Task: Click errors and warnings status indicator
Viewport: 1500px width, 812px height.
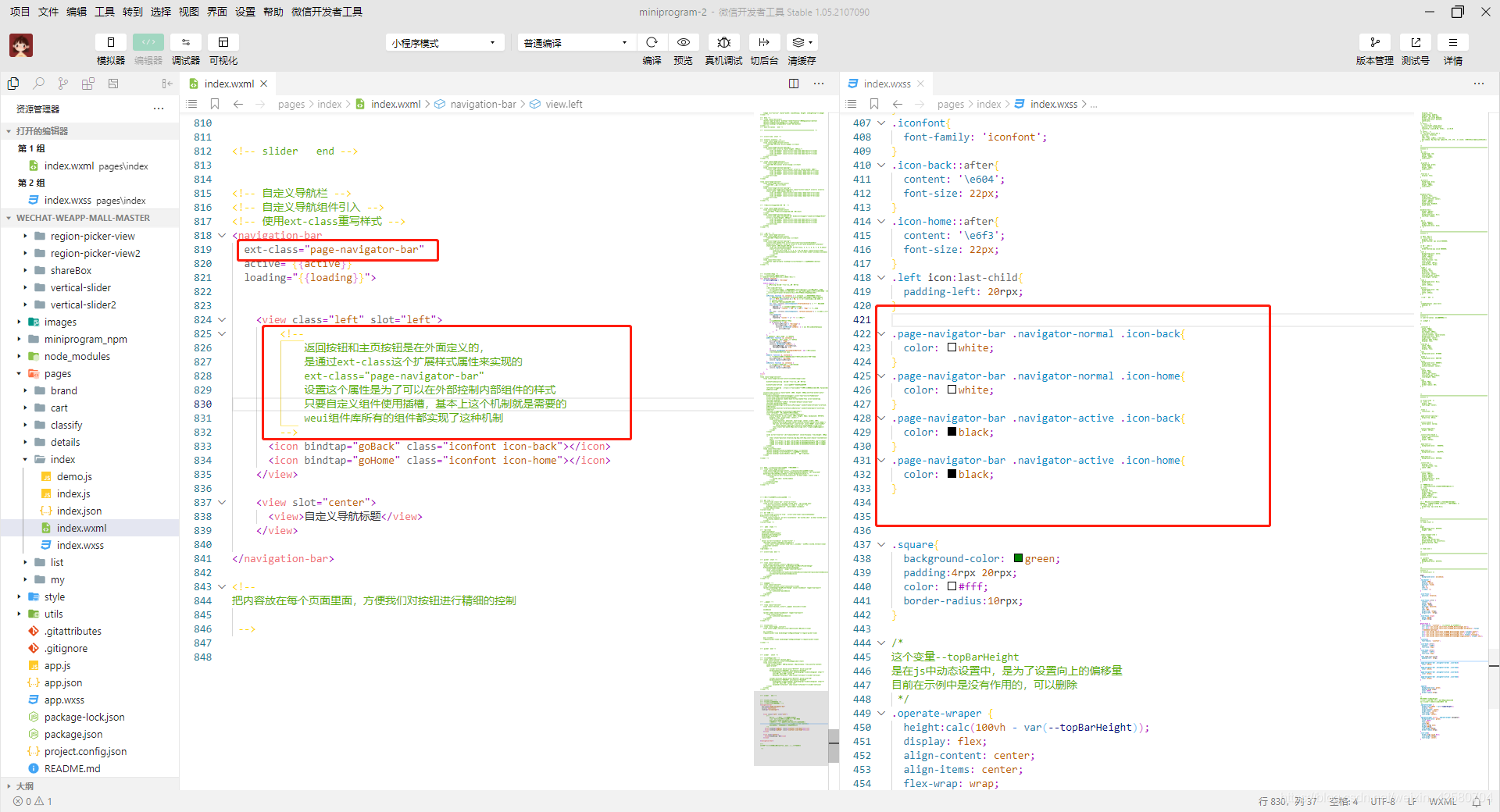Action: tap(33, 801)
